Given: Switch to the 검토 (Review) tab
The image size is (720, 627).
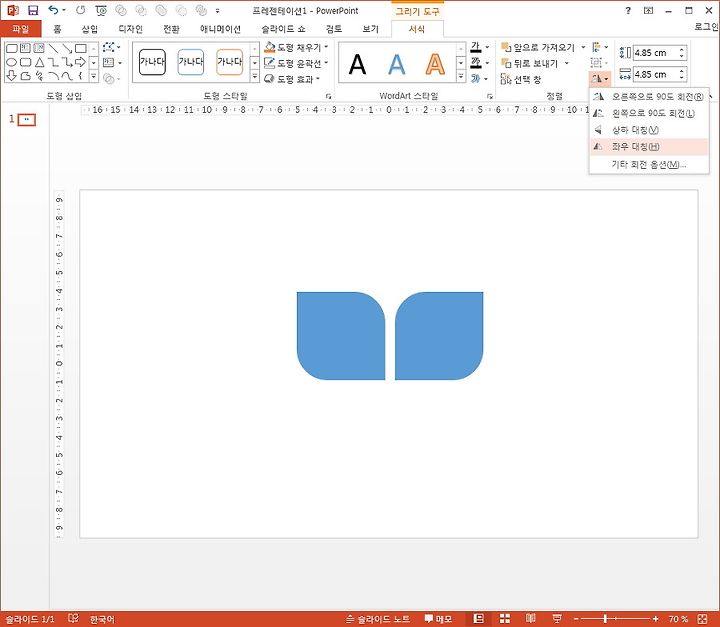Looking at the screenshot, I should (x=334, y=28).
